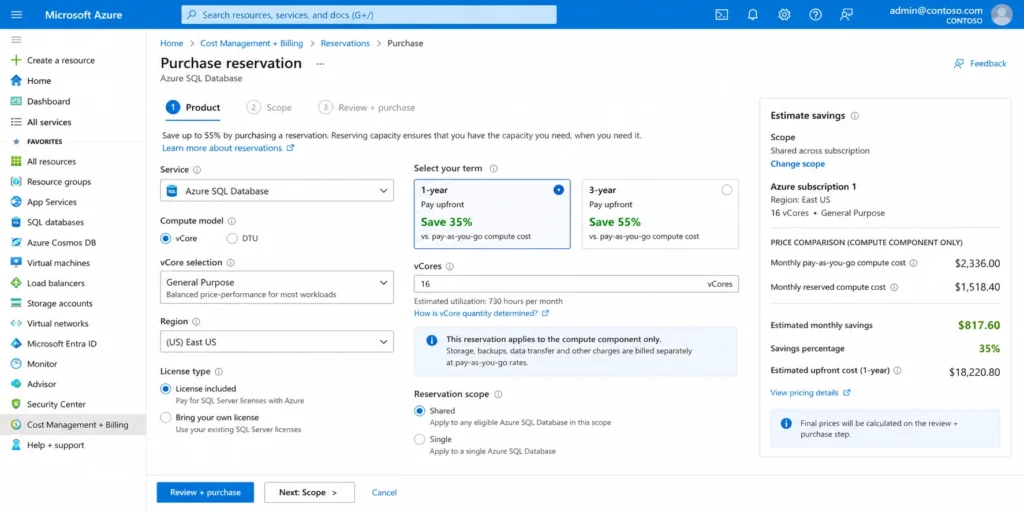Click the $18,220.80 upfront cost value
This screenshot has height=512, width=1024.
coord(974,372)
